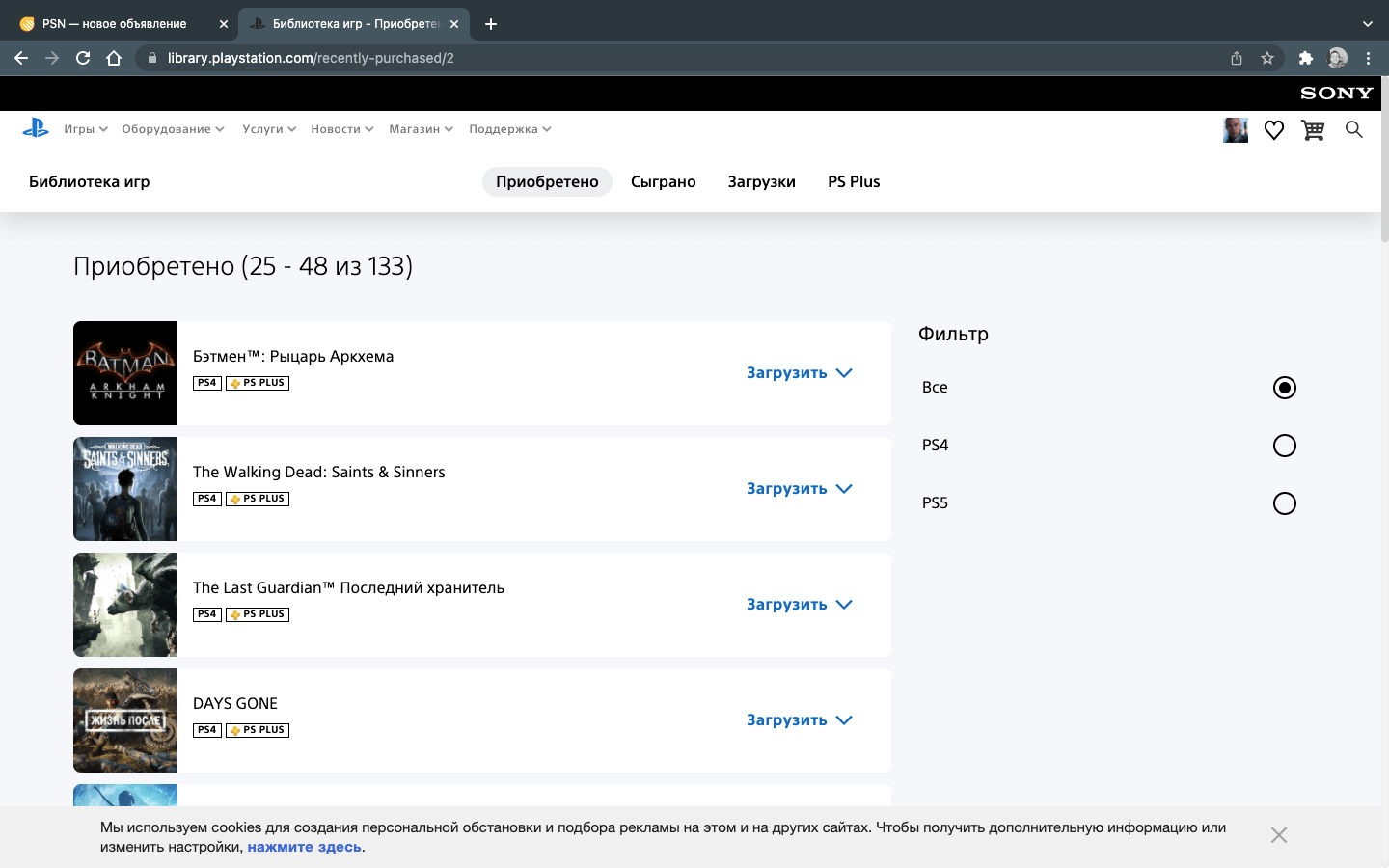
Task: Click PS4 badge under Batman title
Action: coord(207,383)
